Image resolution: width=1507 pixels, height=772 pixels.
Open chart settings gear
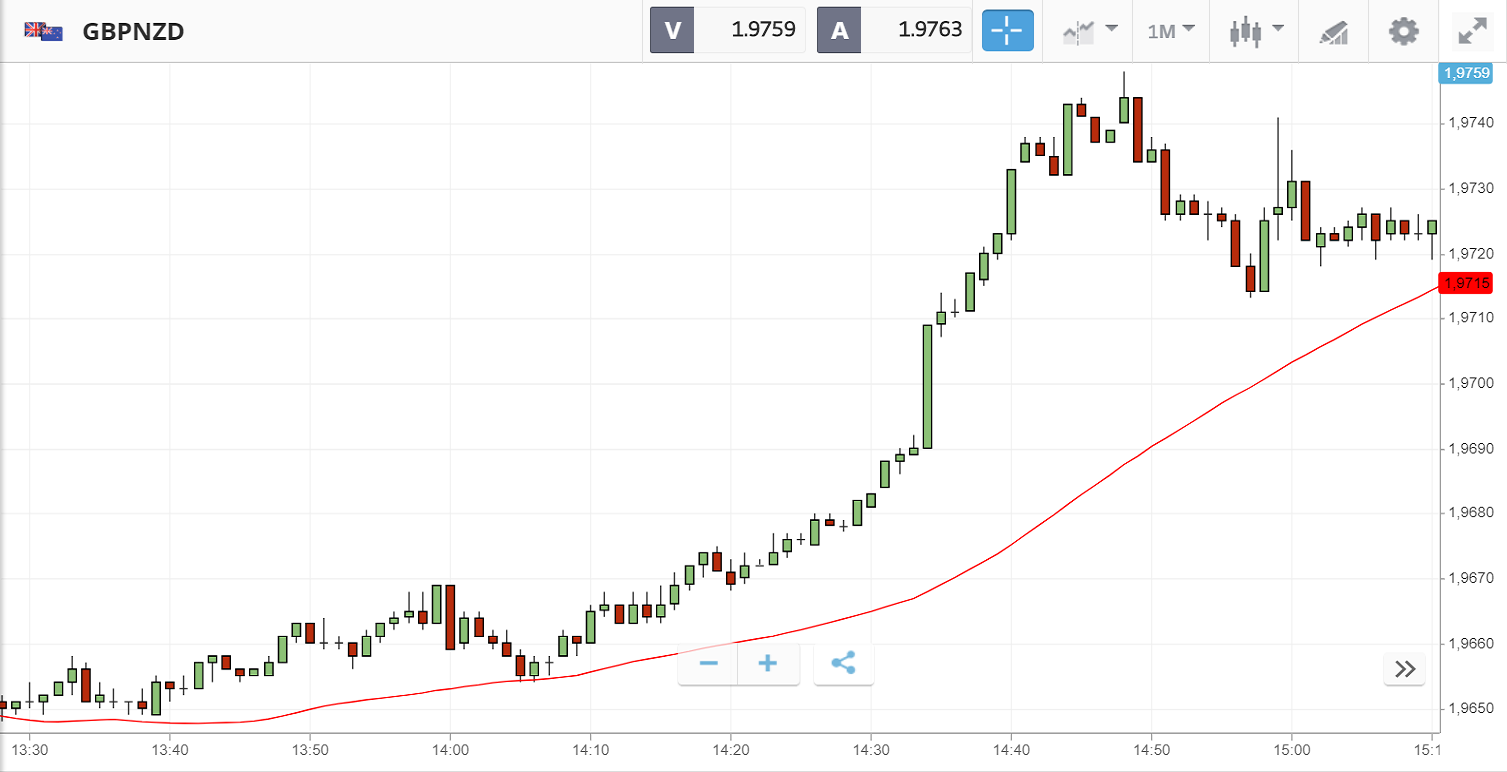coord(1404,31)
